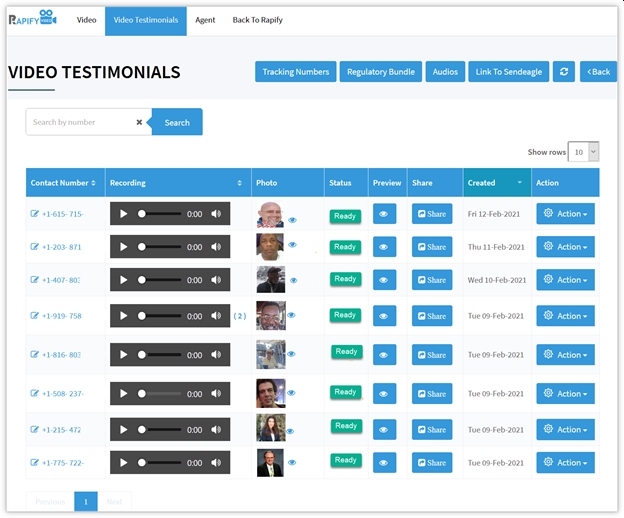Toggle photo eye icon in the +1-615 row
The image size is (624, 518).
[292, 219]
